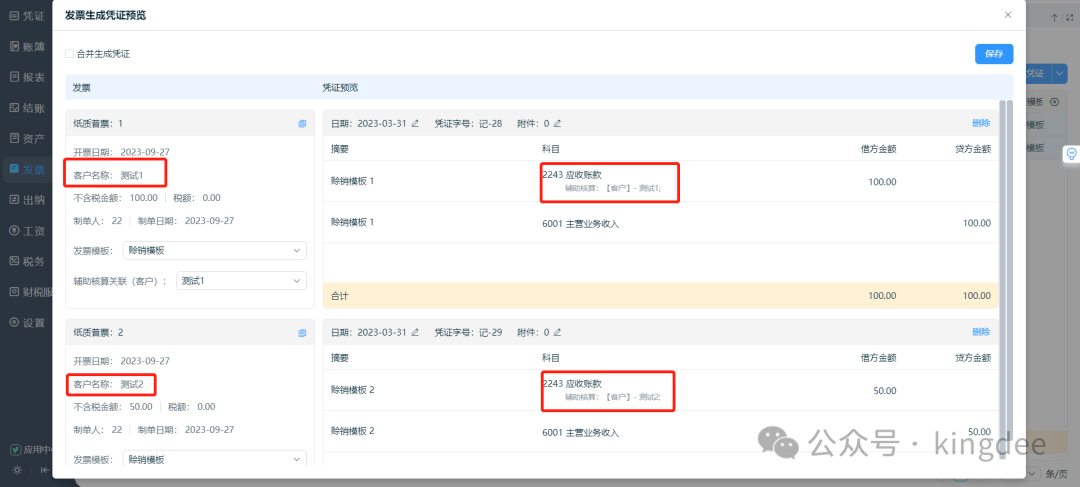Open 发票模板 dropdown for invoice 2
1080x487 pixels.
[215, 459]
